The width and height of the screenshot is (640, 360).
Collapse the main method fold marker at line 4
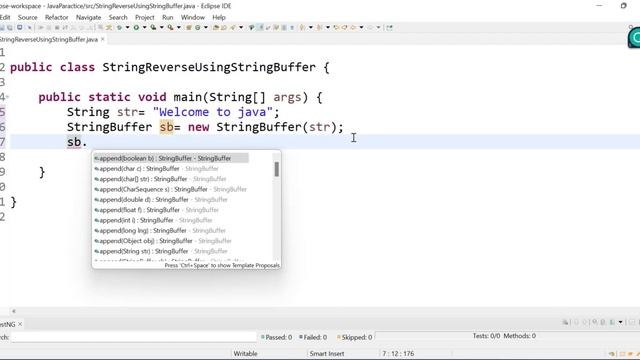pos(7,97)
